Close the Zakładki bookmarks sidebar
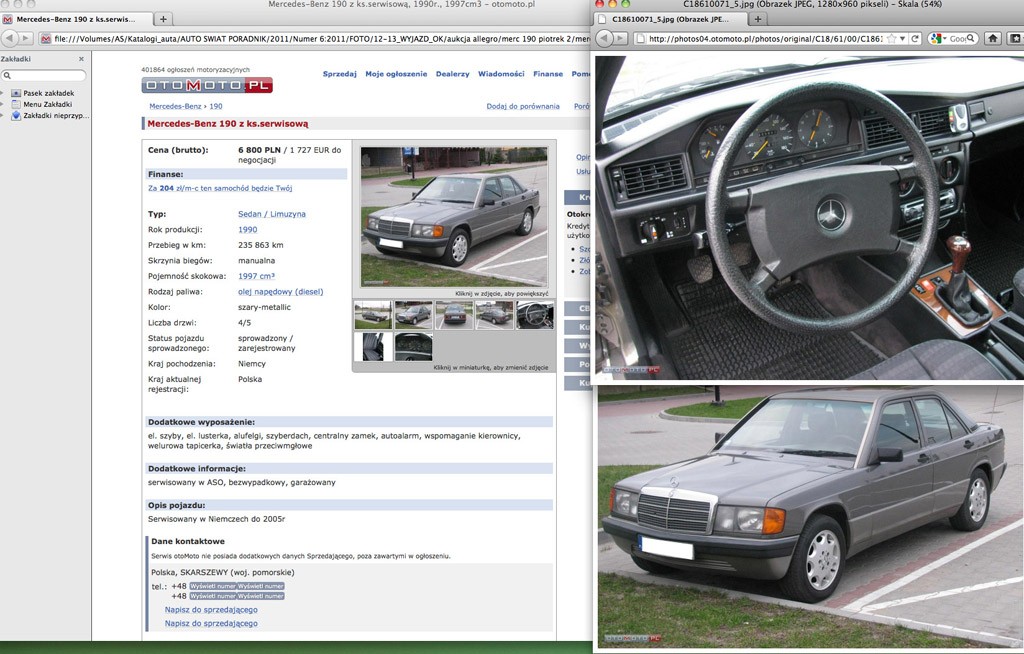The image size is (1024, 654). click(x=82, y=59)
